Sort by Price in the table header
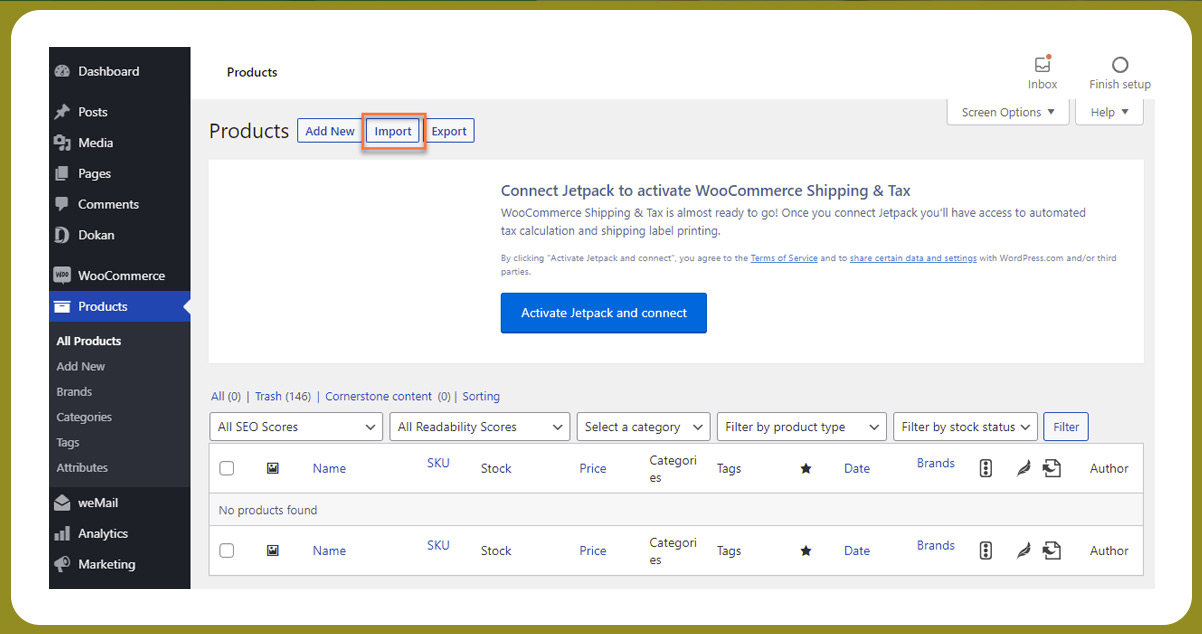The height and width of the screenshot is (634, 1202). [x=593, y=468]
